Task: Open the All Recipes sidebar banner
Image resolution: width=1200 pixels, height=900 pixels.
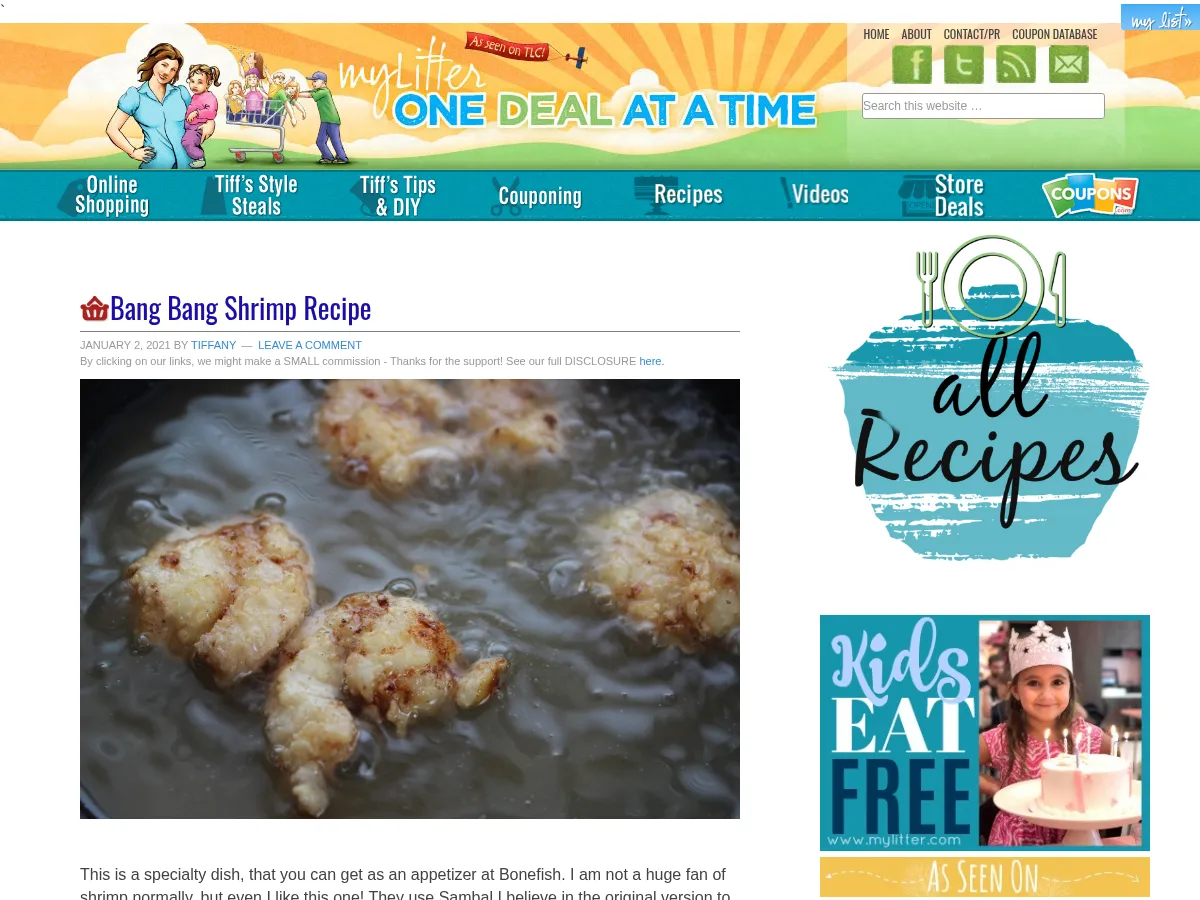Action: [988, 398]
